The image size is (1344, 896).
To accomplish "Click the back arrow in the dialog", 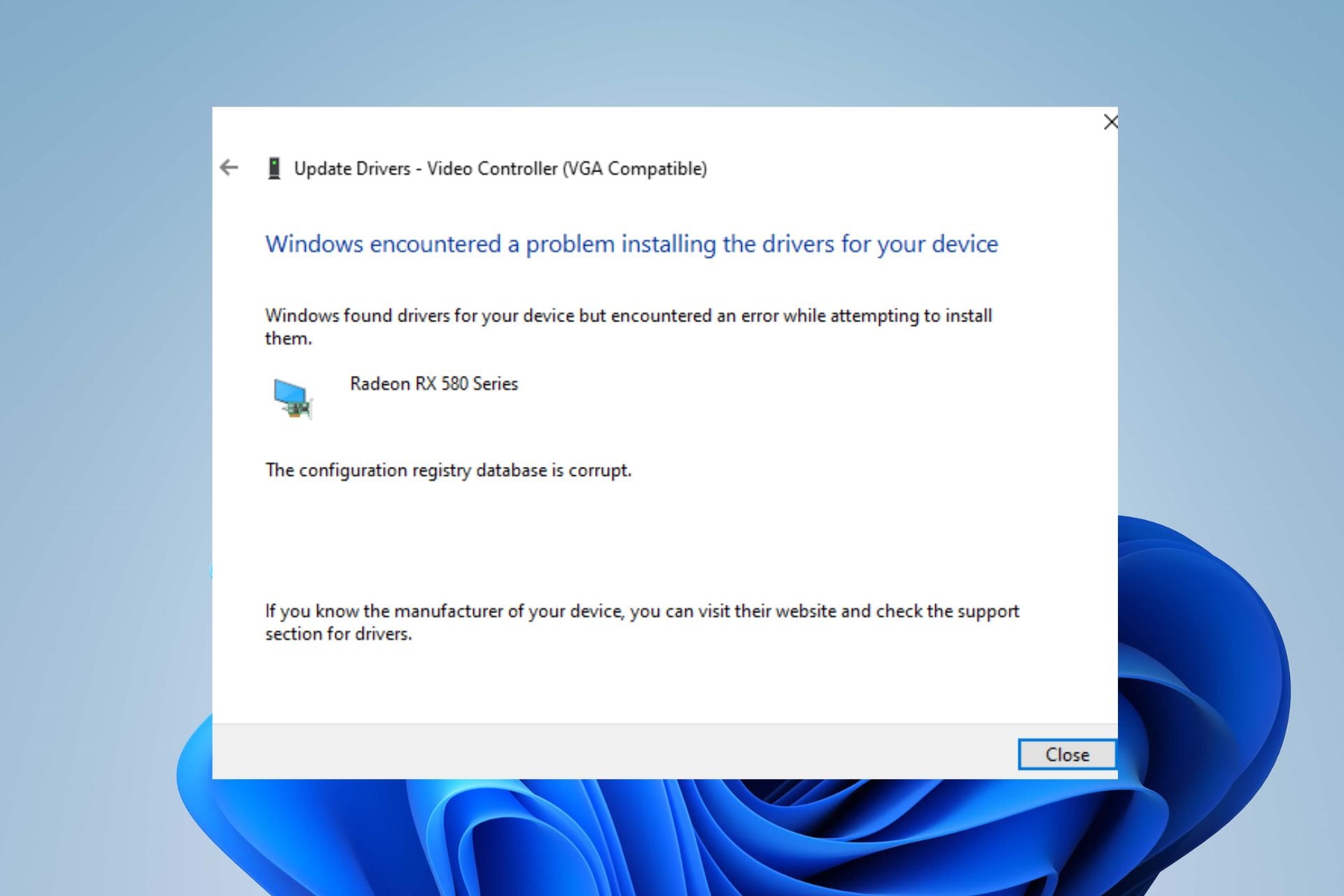I will coord(229,167).
